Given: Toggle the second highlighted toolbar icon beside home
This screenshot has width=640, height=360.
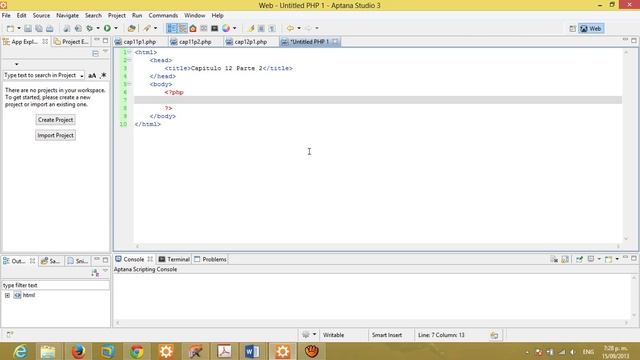Looking at the screenshot, I should (x=182, y=28).
